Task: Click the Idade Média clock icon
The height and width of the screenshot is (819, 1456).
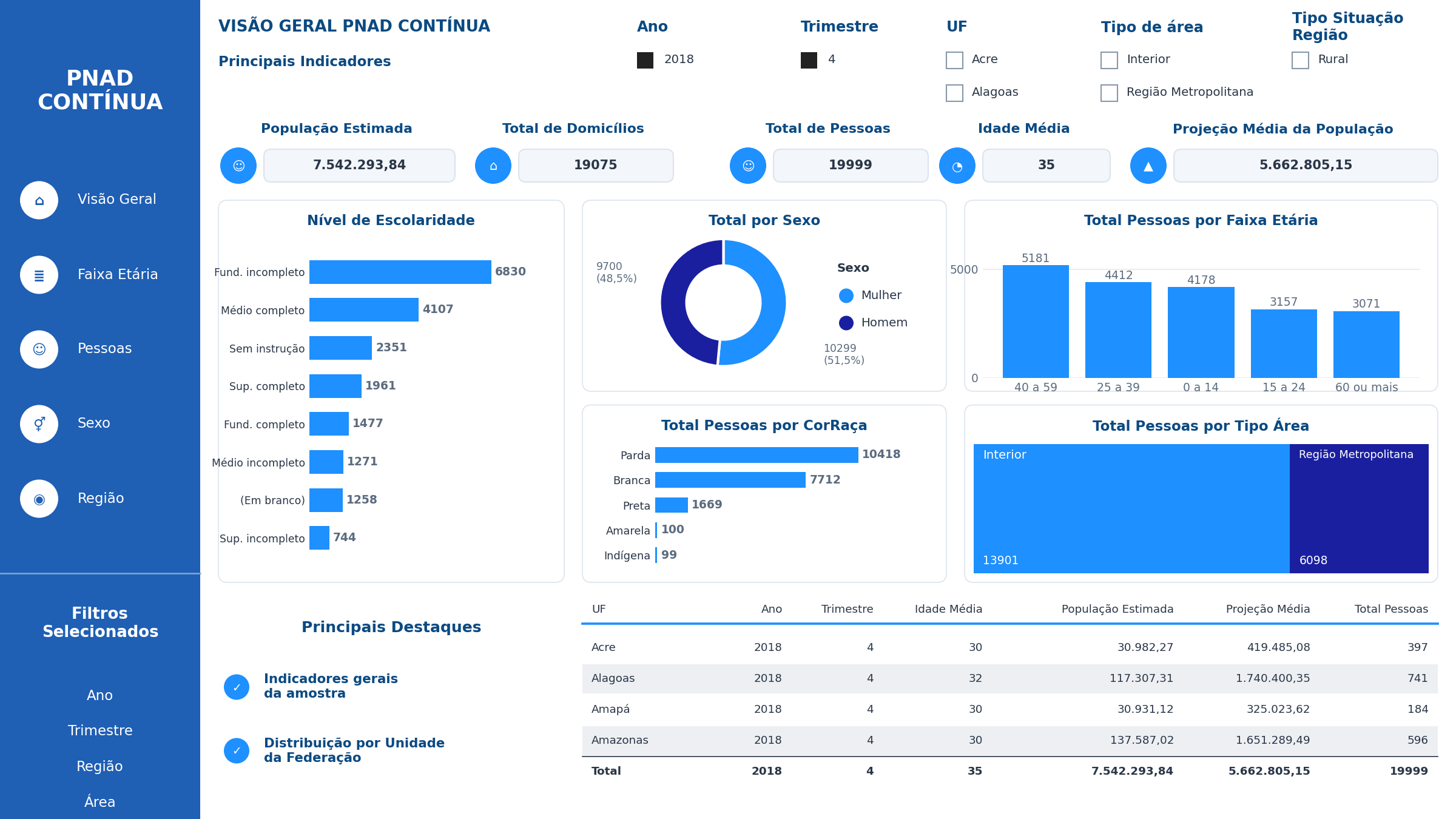Action: pos(957,166)
